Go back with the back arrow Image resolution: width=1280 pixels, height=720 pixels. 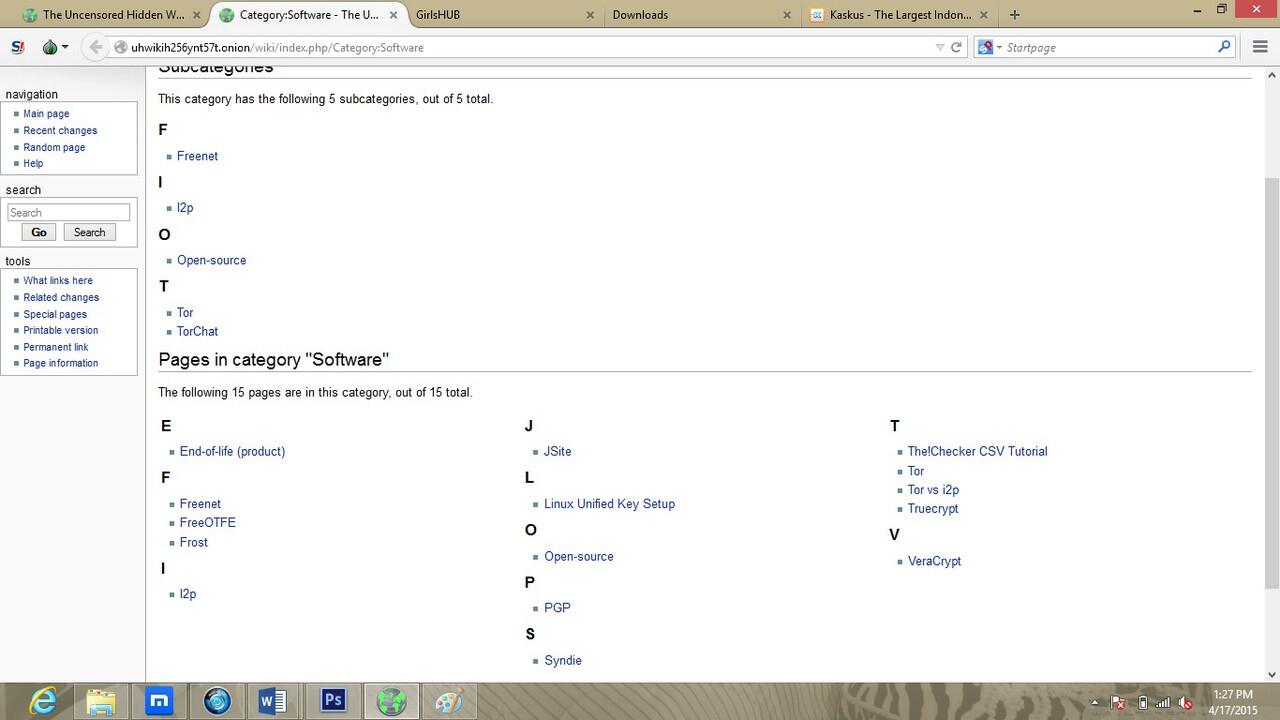[95, 47]
